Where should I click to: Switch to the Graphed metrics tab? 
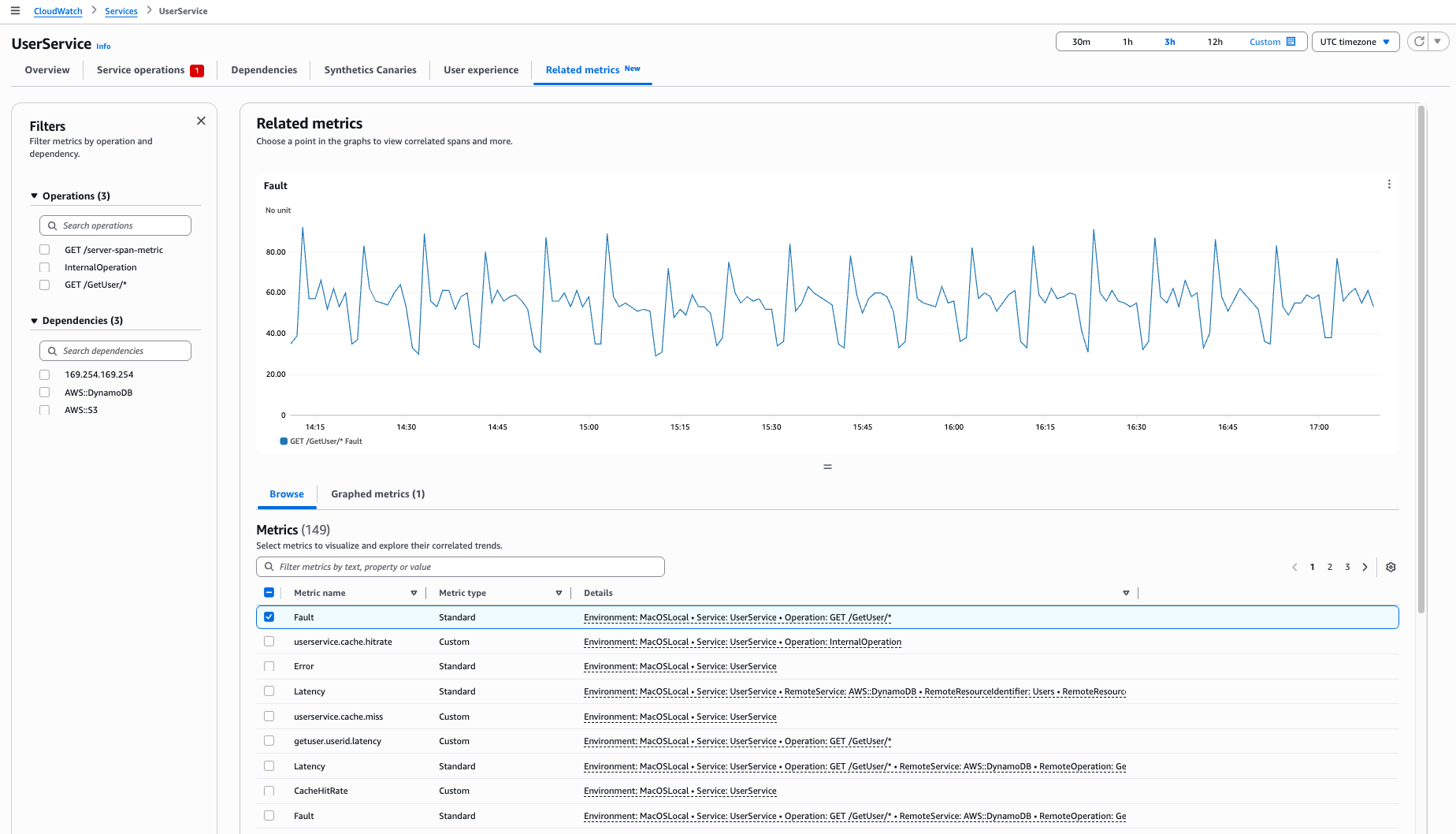click(x=377, y=494)
